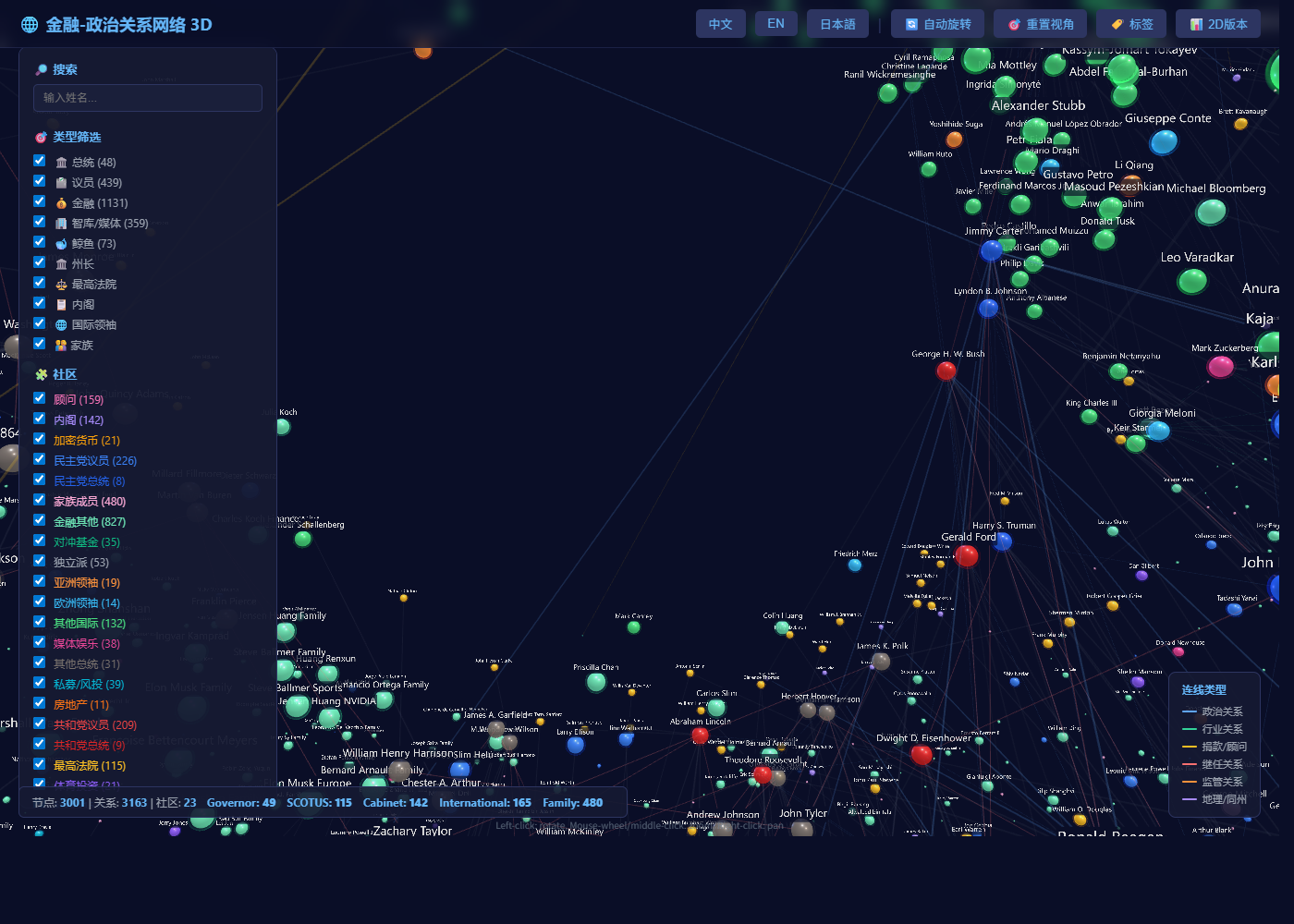Uncheck the 鲸鱼 (73) checkbox
The width and height of the screenshot is (1294, 924).
pos(40,242)
